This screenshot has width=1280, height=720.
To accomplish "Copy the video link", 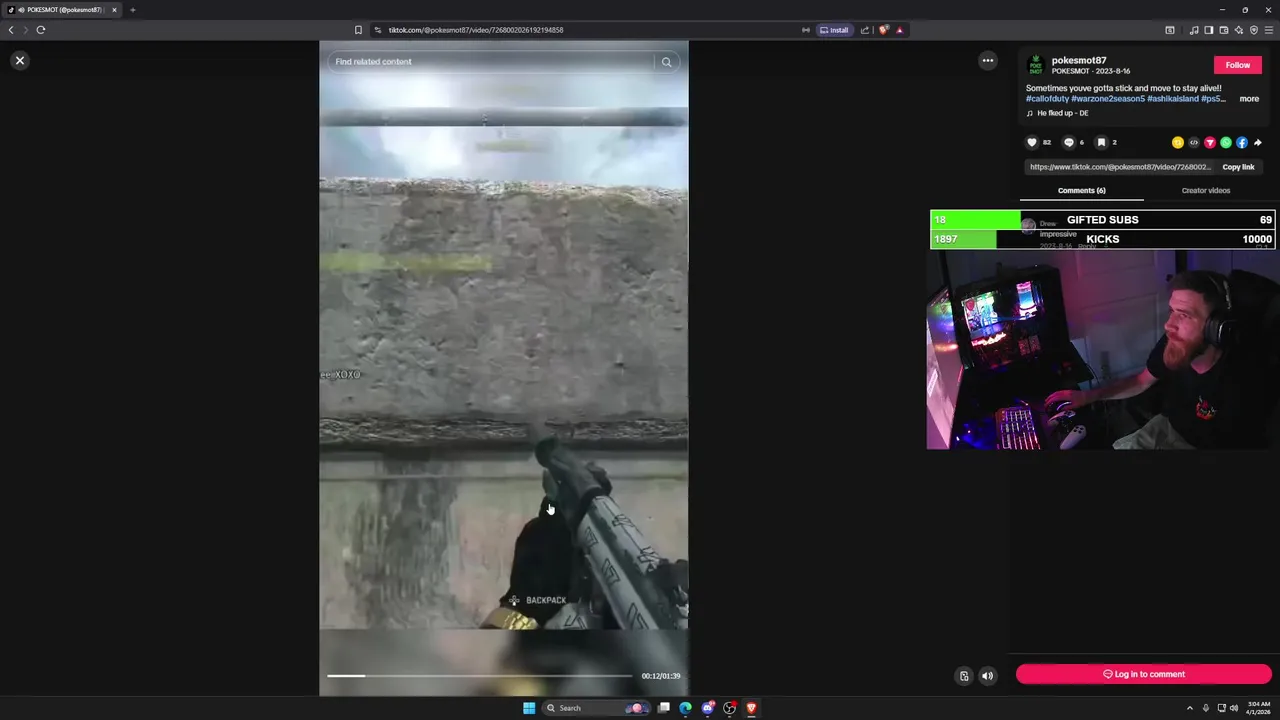I will click(x=1238, y=167).
